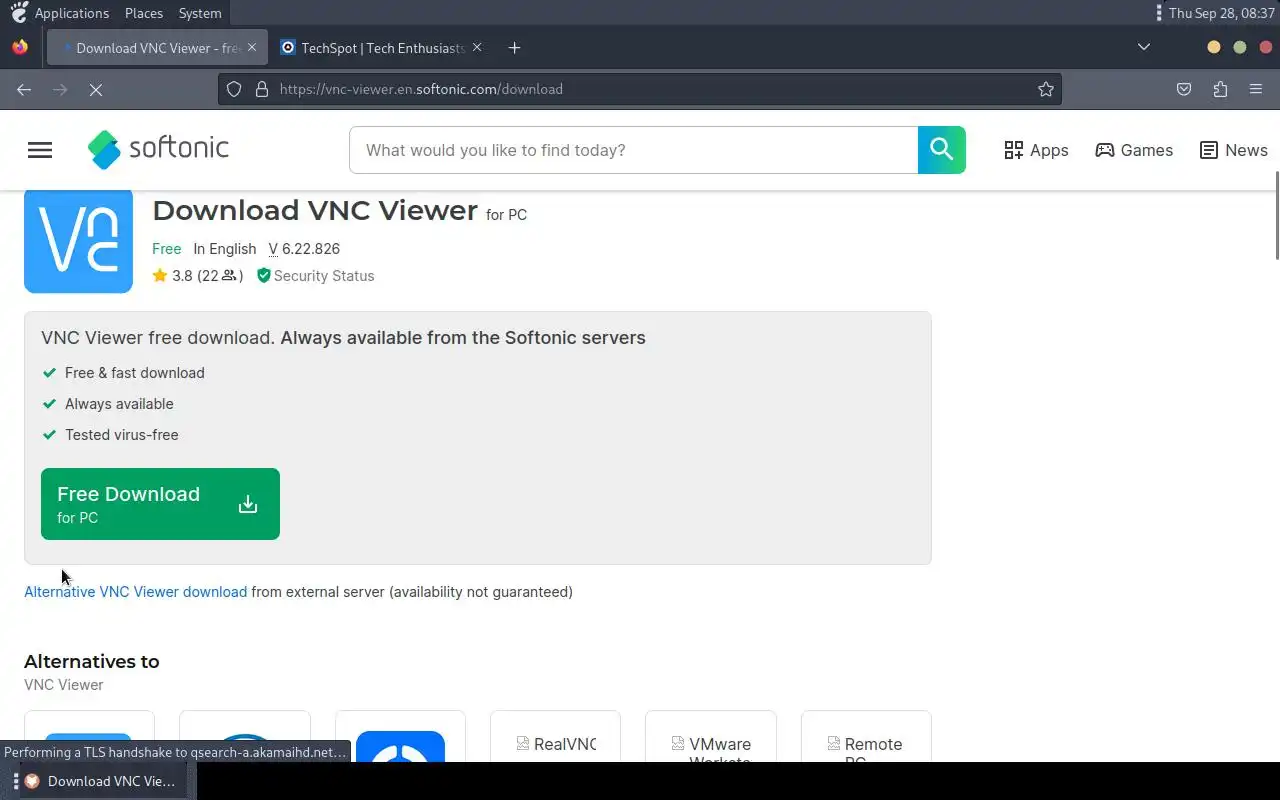Viewport: 1280px width, 800px height.
Task: Open the Pocket save icon
Action: (x=1184, y=89)
